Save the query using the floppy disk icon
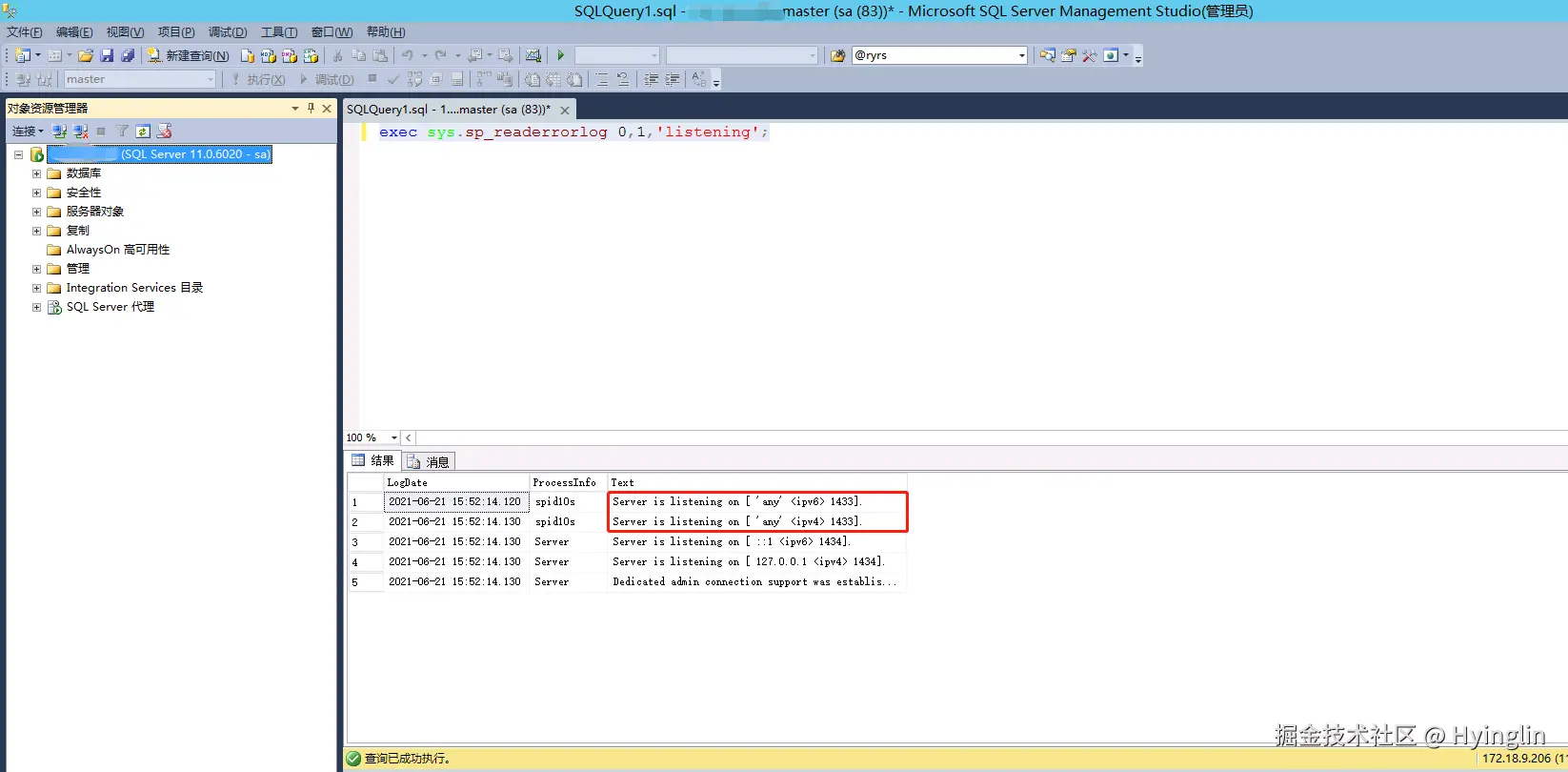 107,55
